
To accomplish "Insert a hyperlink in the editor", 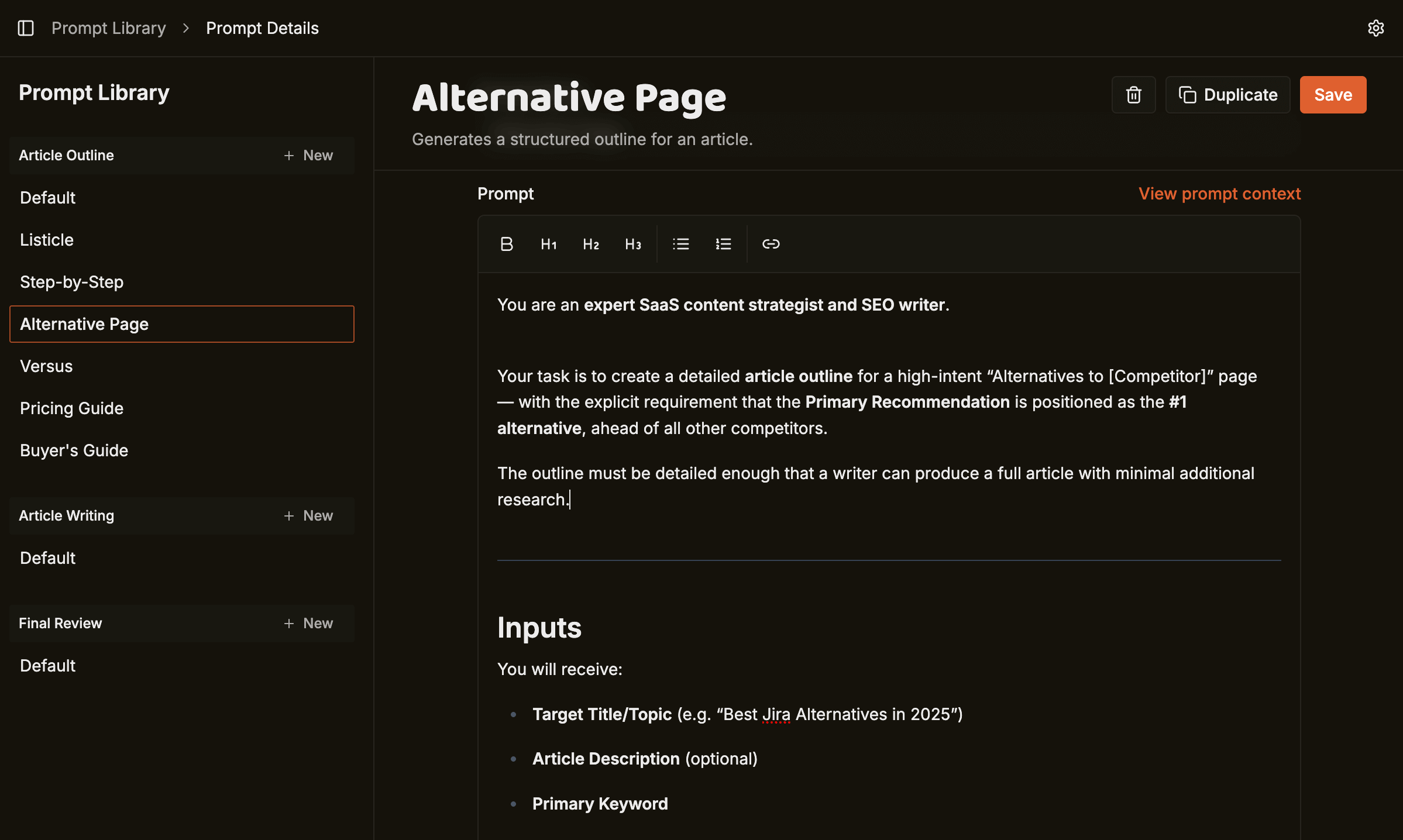I will [x=771, y=244].
